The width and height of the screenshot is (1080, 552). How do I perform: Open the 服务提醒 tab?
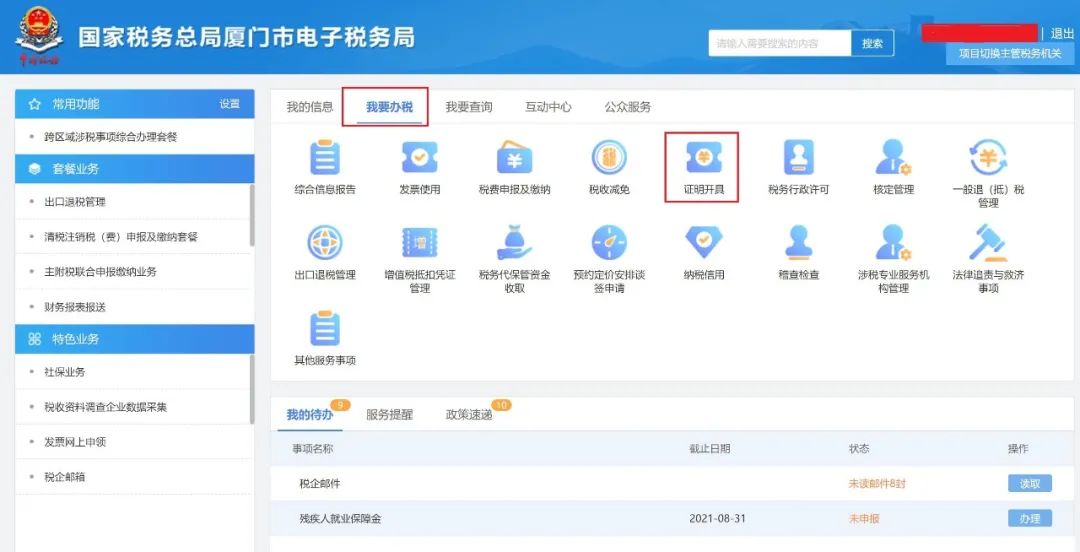pos(389,414)
